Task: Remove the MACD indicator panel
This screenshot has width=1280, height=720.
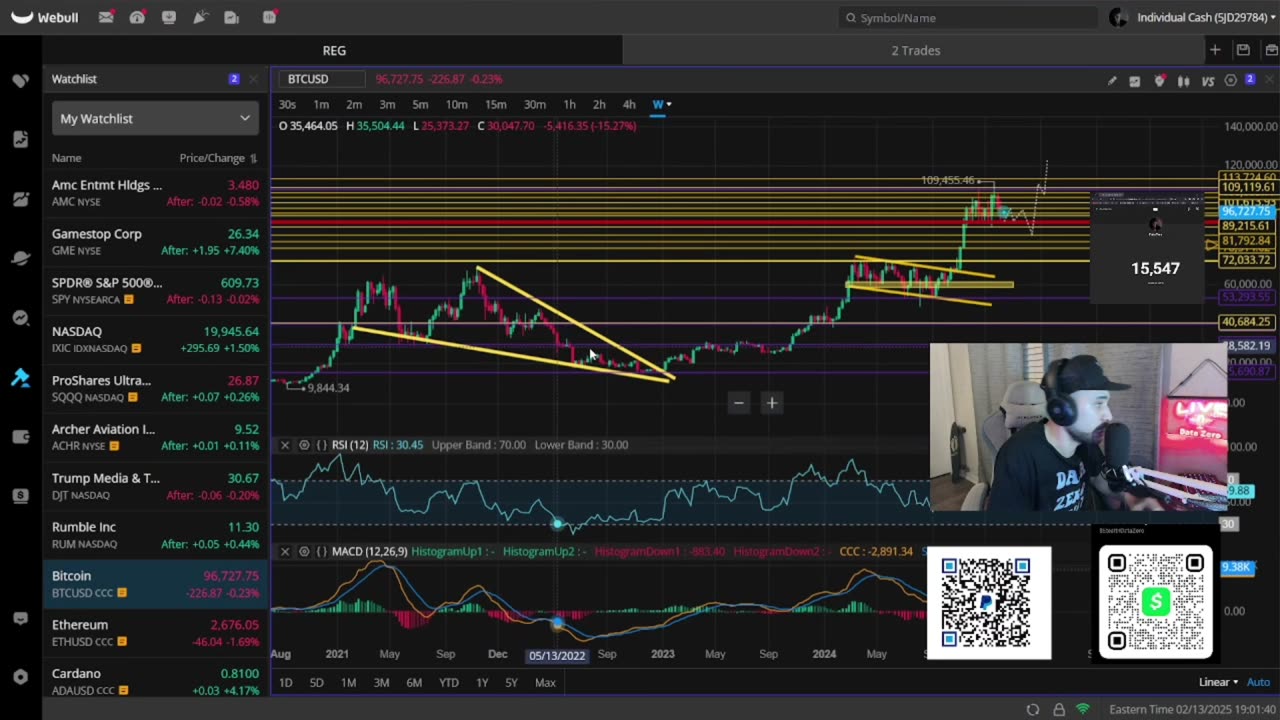Action: (285, 552)
